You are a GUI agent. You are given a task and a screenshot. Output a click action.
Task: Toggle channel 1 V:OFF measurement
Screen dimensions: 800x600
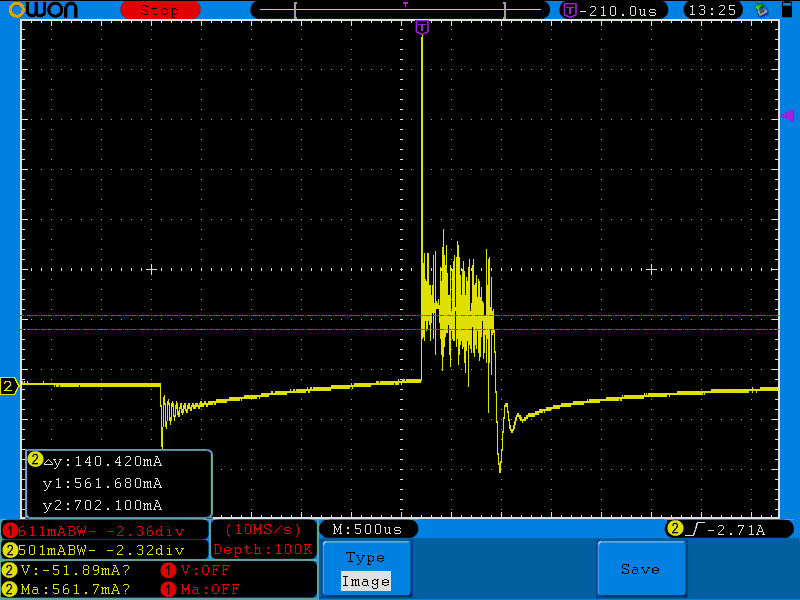(x=196, y=570)
